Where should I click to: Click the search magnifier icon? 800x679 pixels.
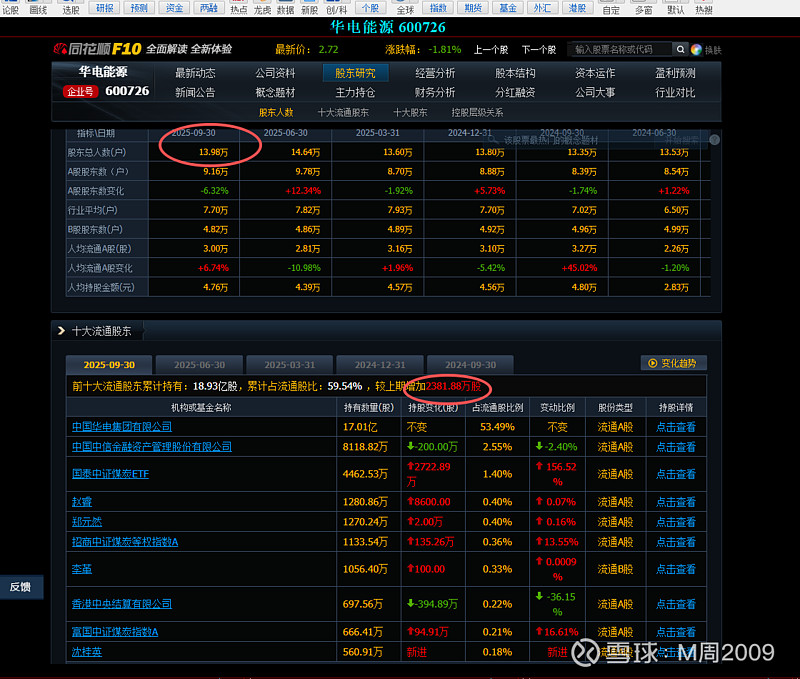click(x=680, y=49)
